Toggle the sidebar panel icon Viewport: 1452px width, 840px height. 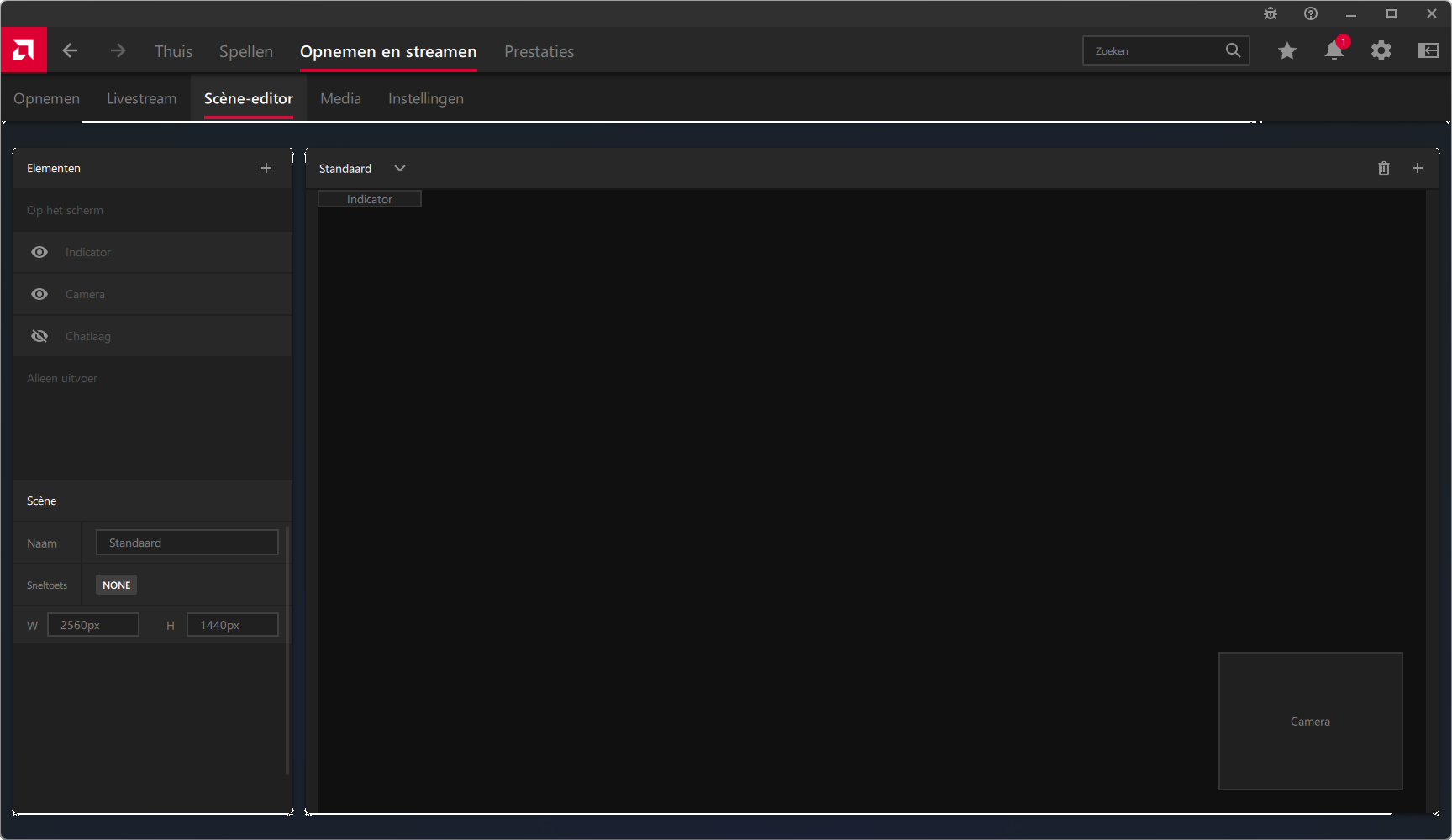point(1428,51)
